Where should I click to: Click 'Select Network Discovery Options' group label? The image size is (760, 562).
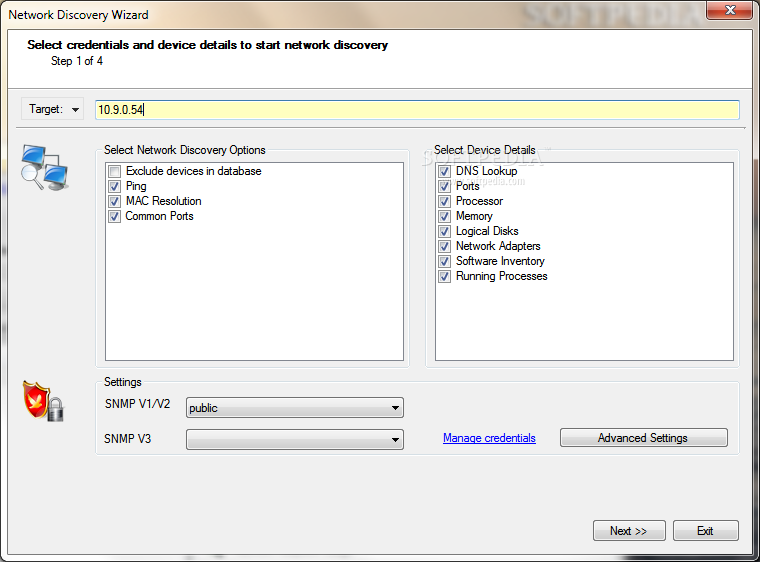pos(185,150)
